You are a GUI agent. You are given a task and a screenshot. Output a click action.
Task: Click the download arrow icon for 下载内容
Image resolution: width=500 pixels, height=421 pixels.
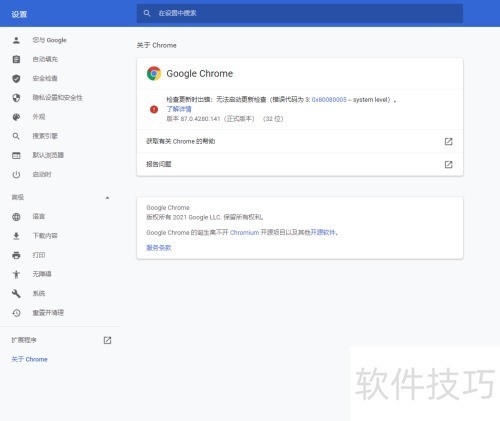(x=16, y=236)
